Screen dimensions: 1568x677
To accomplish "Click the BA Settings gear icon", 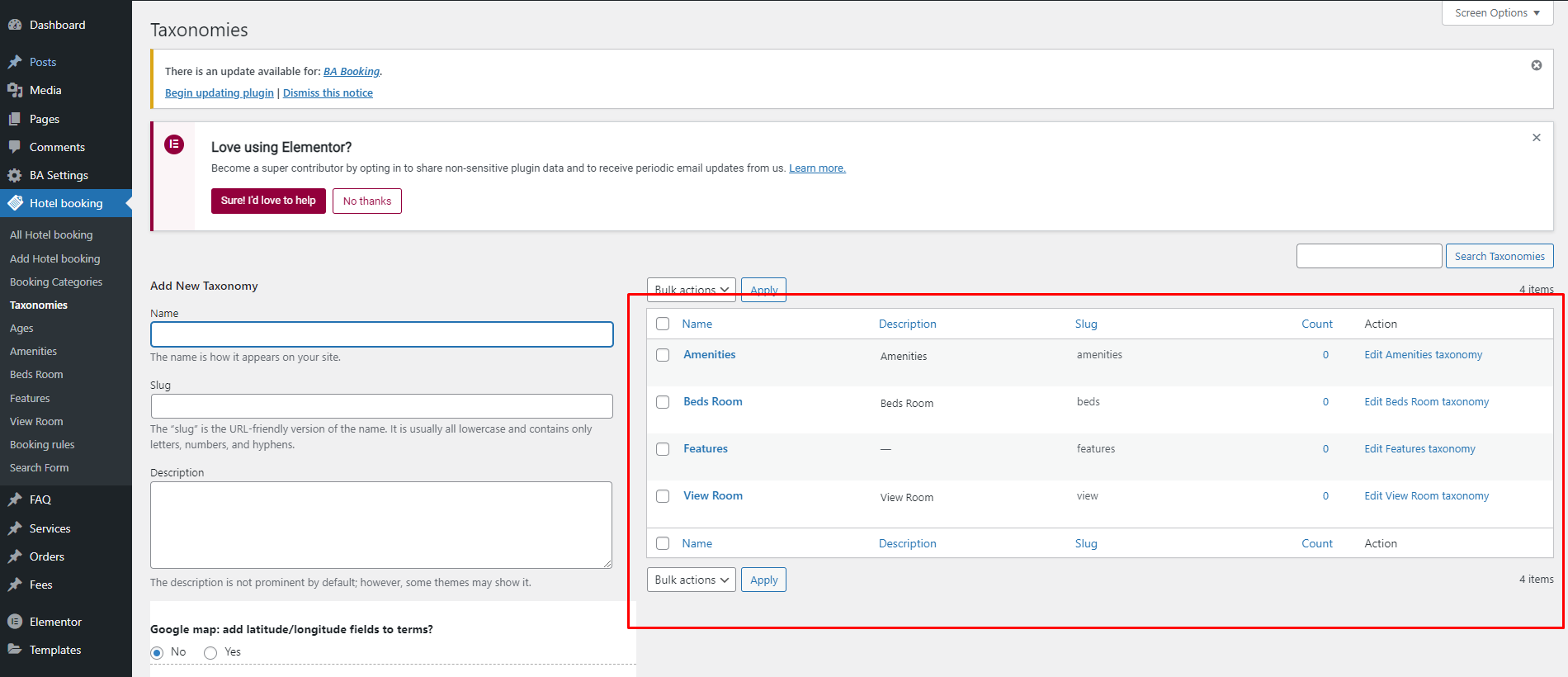I will [15, 175].
